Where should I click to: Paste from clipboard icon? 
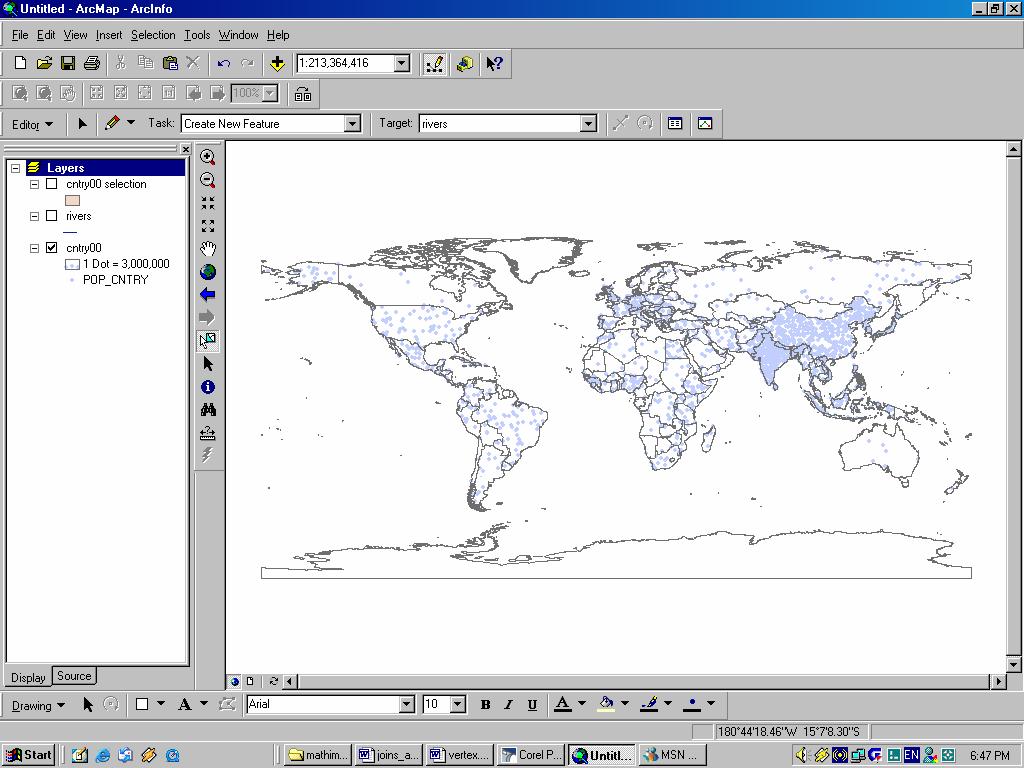[170, 63]
